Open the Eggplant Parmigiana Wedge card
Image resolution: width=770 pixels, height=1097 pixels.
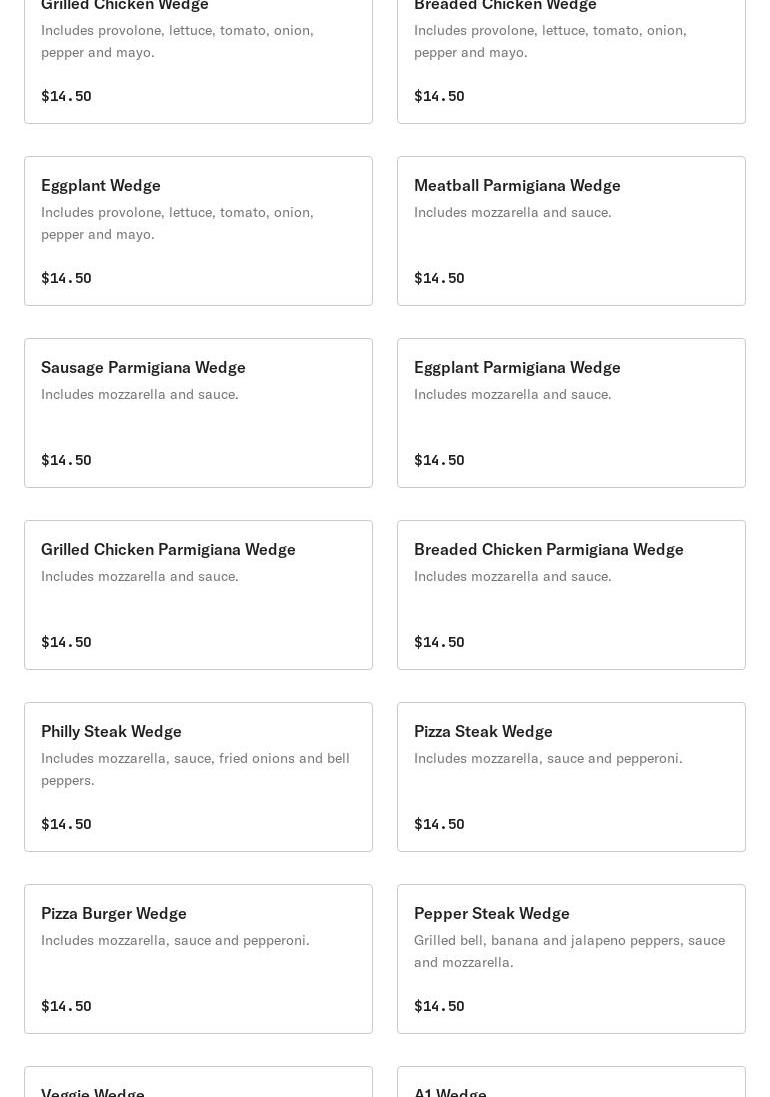pos(571,413)
